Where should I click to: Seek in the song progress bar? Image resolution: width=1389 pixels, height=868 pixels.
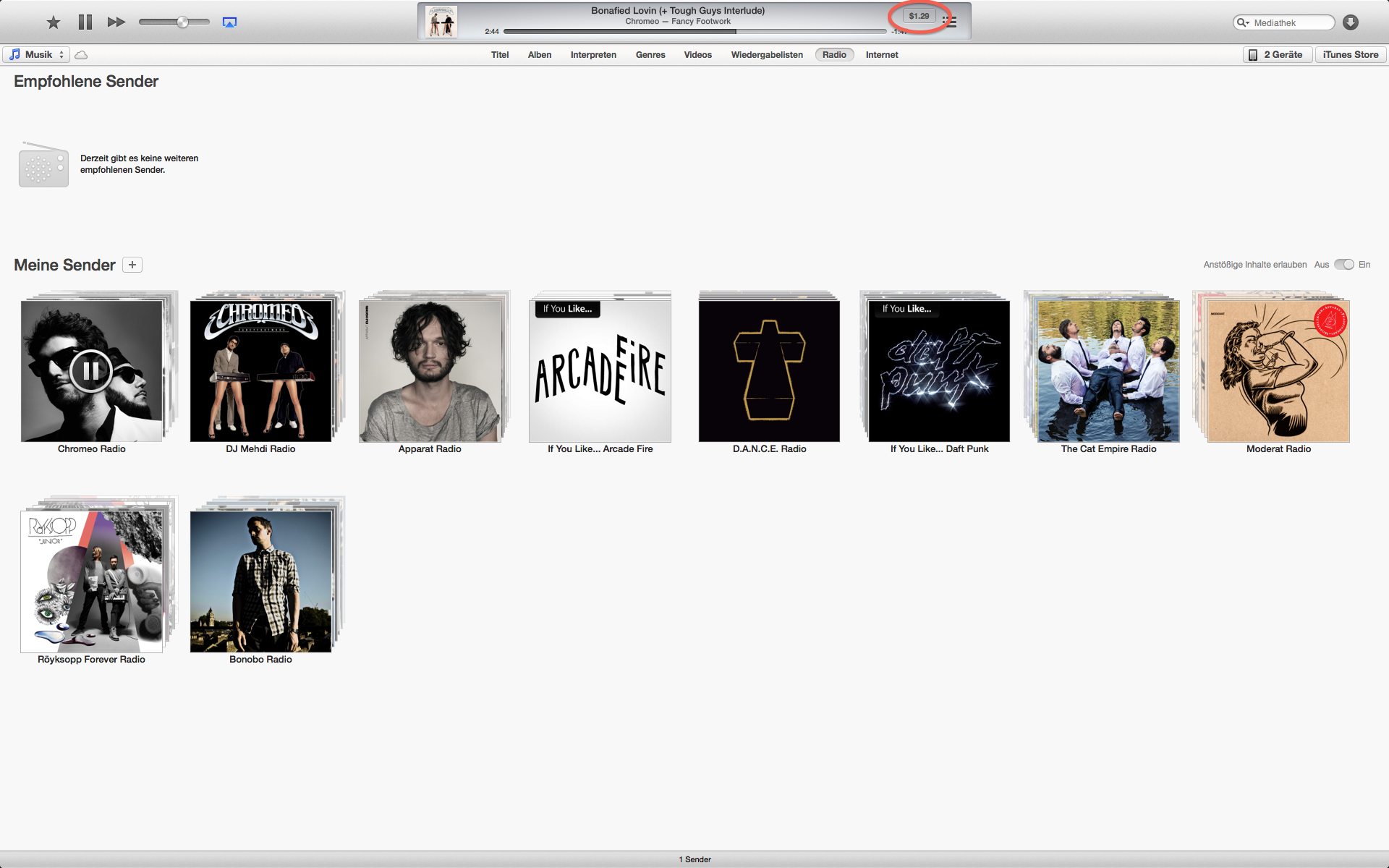[694, 32]
